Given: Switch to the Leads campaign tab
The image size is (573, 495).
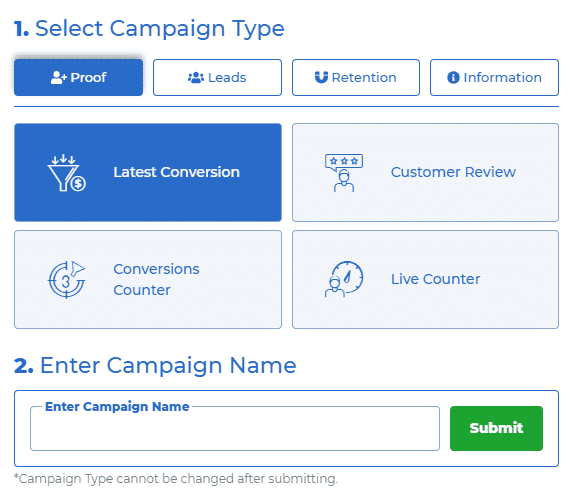Looking at the screenshot, I should 217,77.
